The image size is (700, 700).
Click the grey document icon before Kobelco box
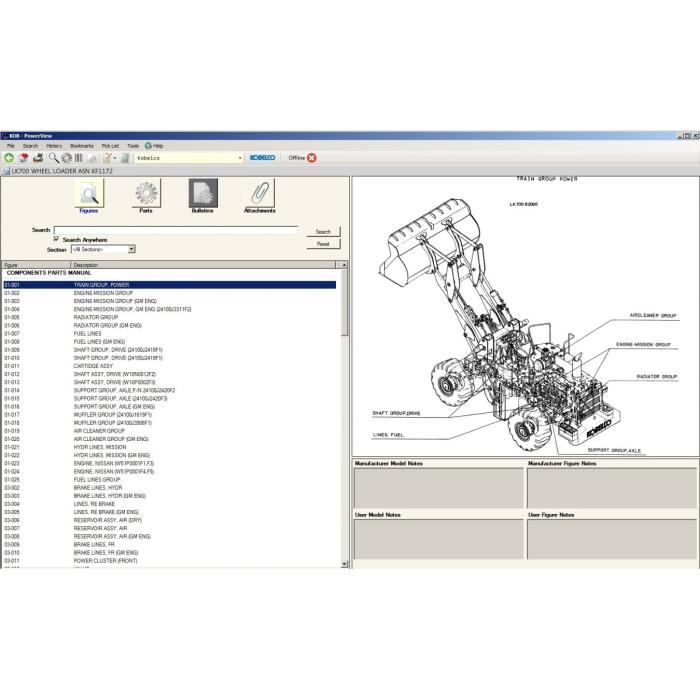pyautogui.click(x=125, y=158)
